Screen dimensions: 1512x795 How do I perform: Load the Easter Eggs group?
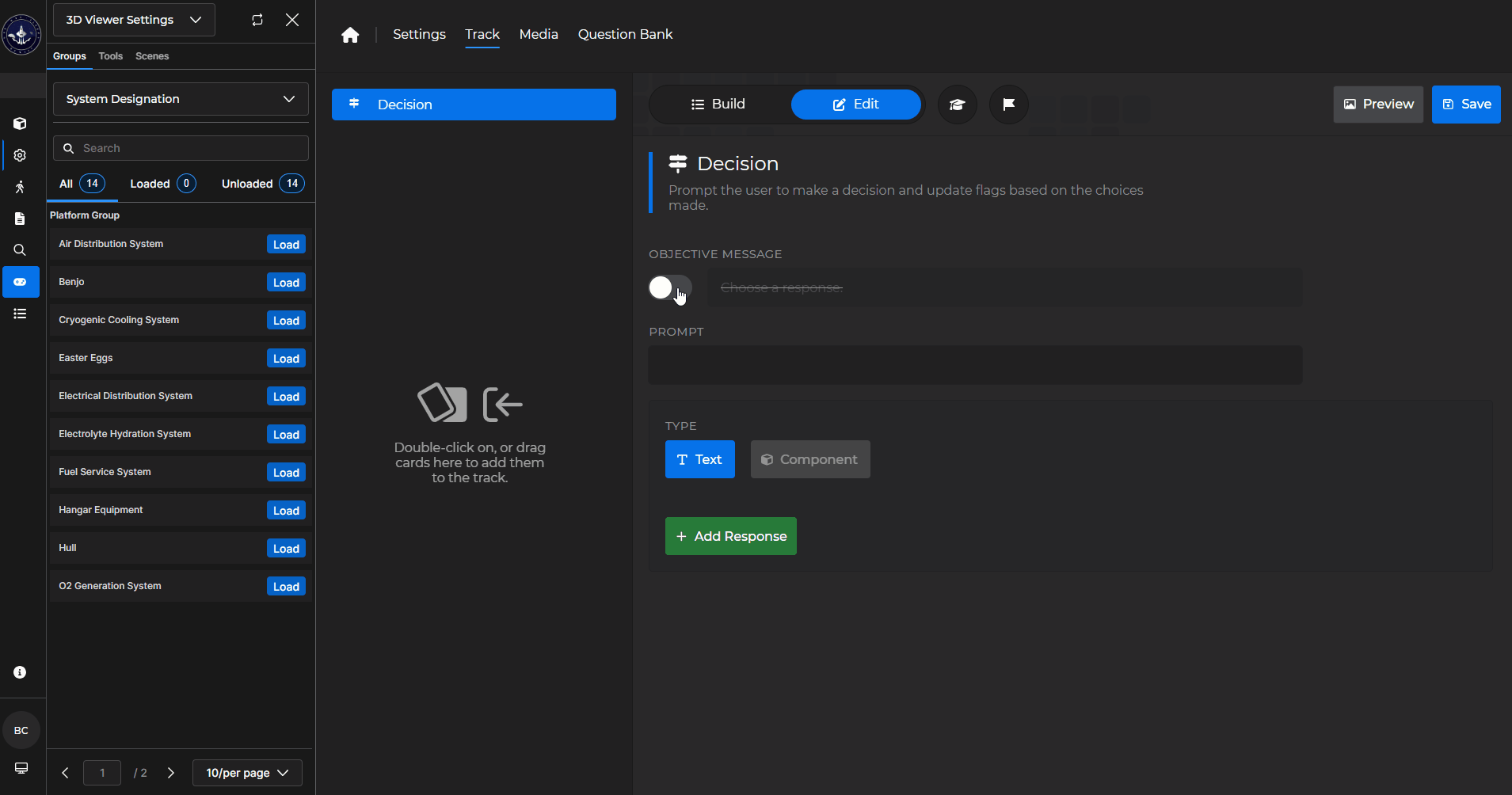(x=286, y=359)
